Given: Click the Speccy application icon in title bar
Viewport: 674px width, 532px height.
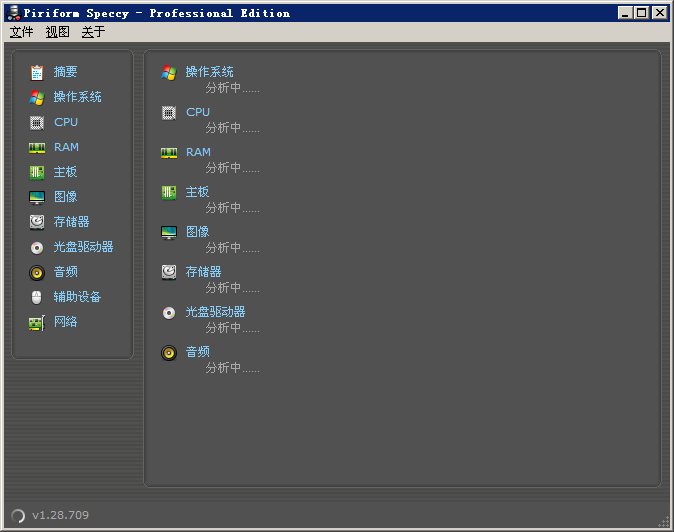Looking at the screenshot, I should pos(13,13).
